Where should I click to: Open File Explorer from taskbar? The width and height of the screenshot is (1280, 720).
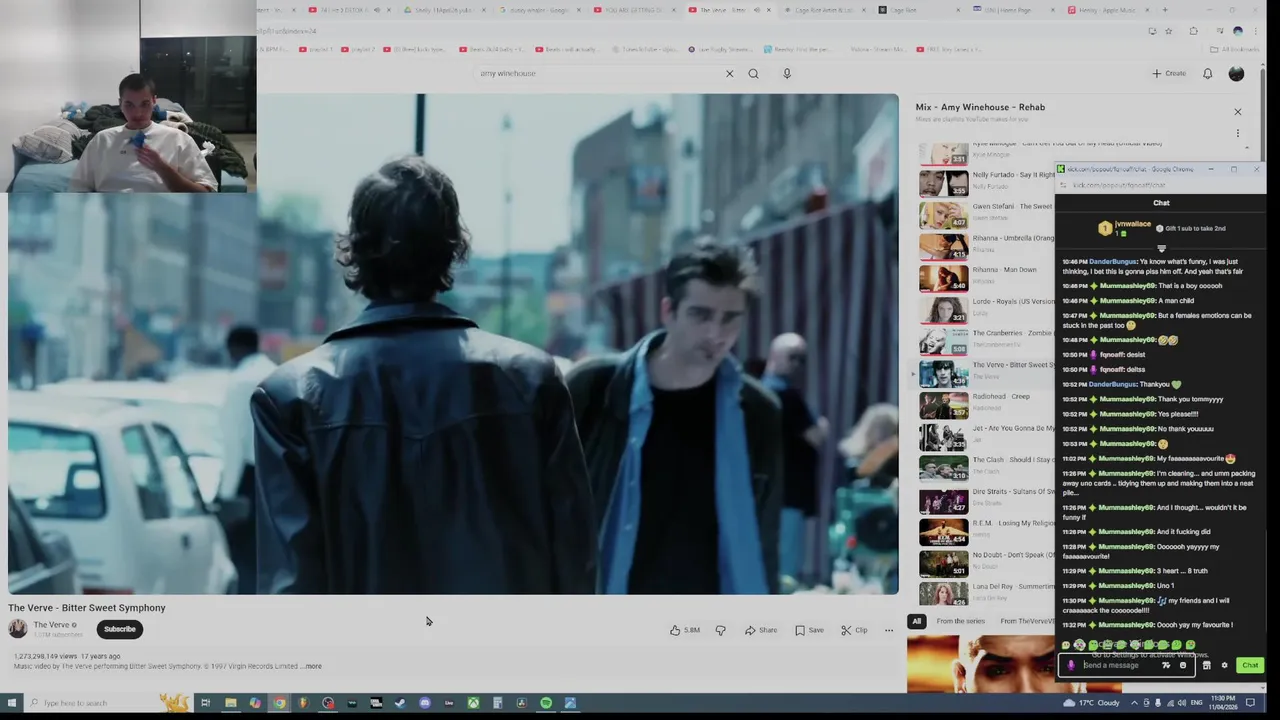coord(230,703)
